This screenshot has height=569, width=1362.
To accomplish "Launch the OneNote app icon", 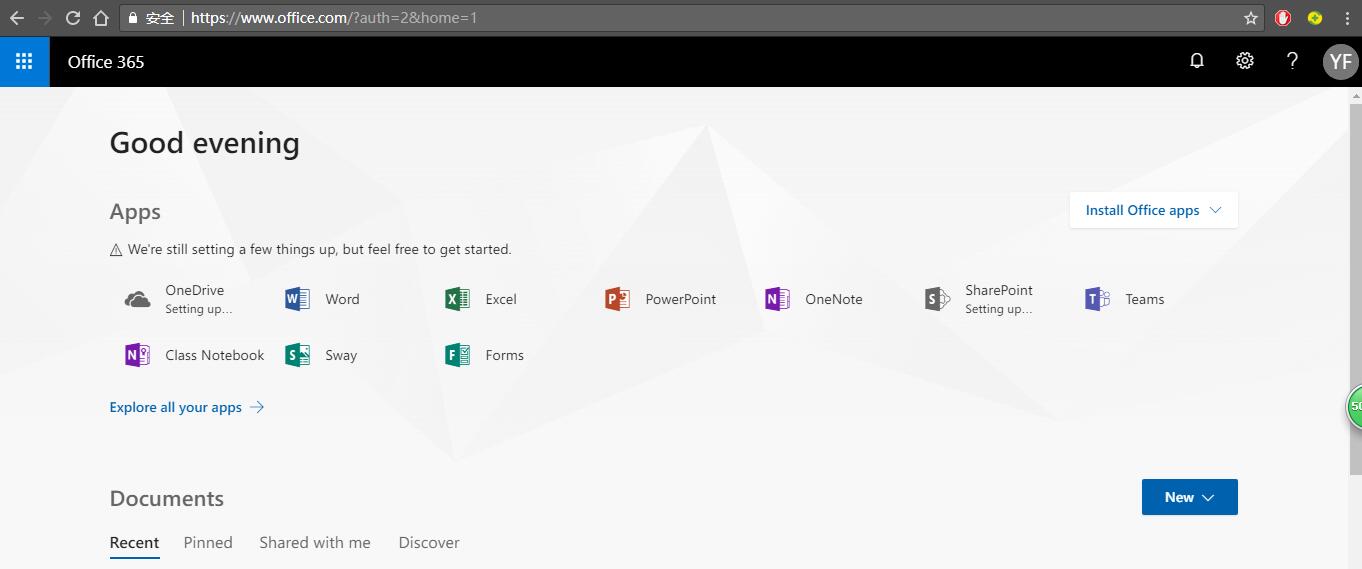I will 777,299.
